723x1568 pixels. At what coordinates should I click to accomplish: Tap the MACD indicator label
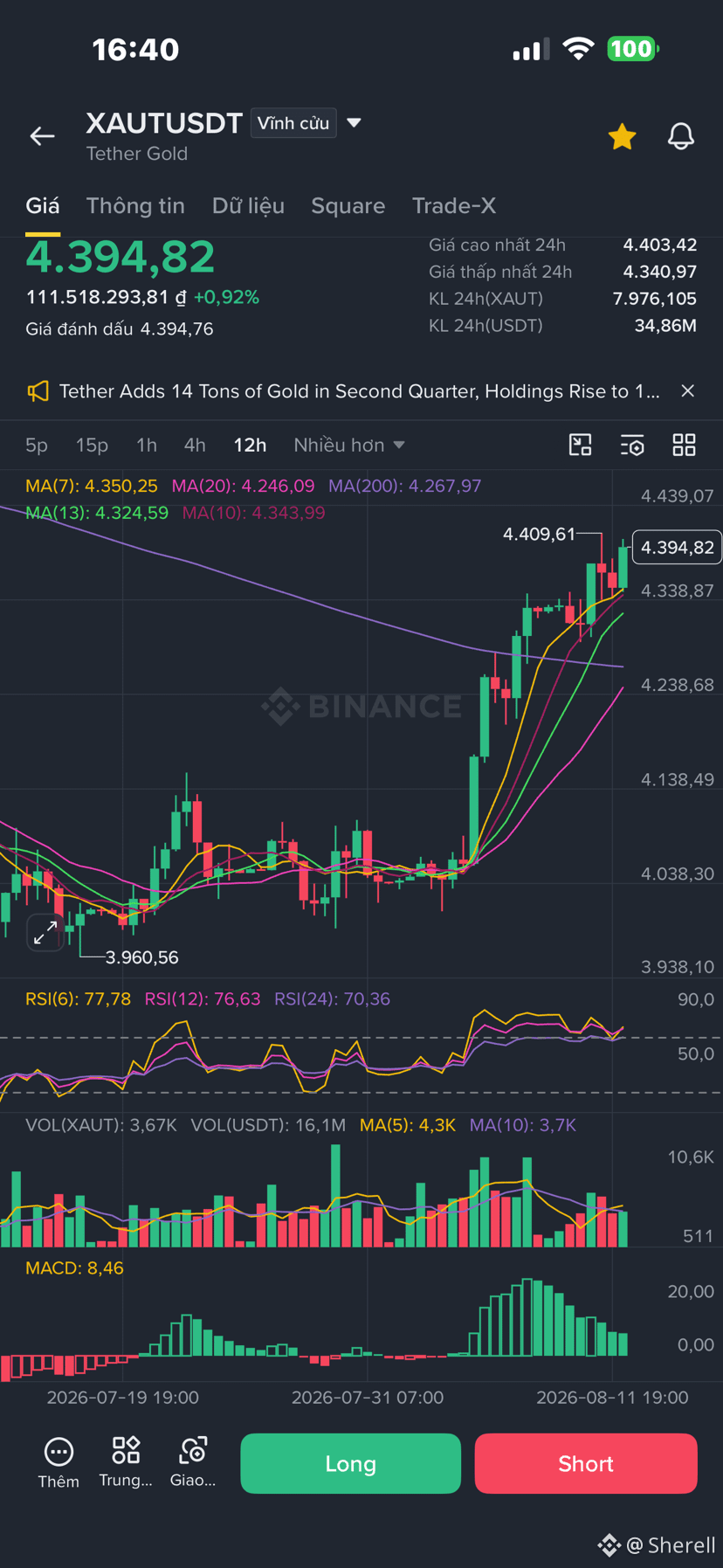pos(74,1268)
